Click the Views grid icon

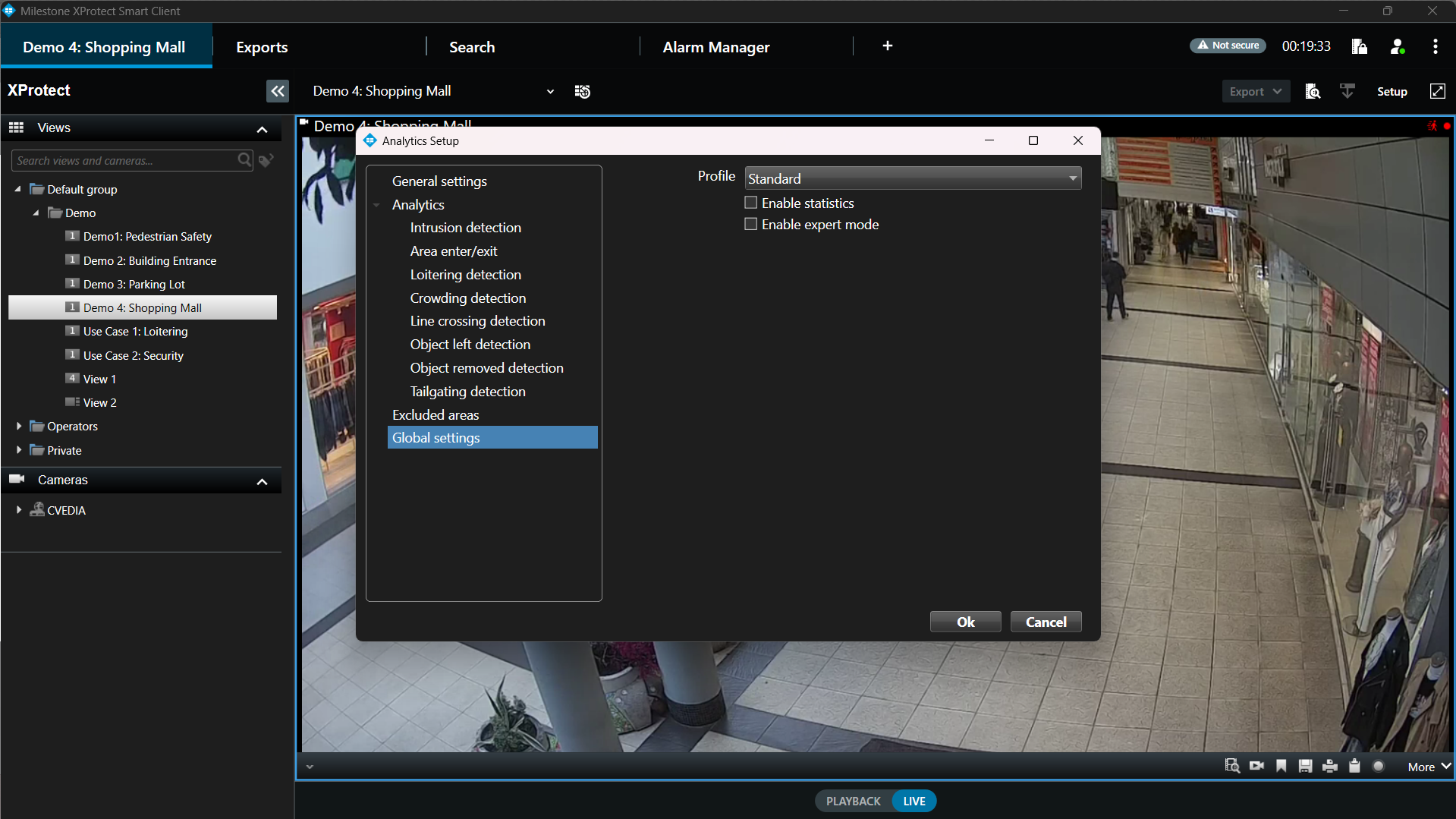coord(17,128)
